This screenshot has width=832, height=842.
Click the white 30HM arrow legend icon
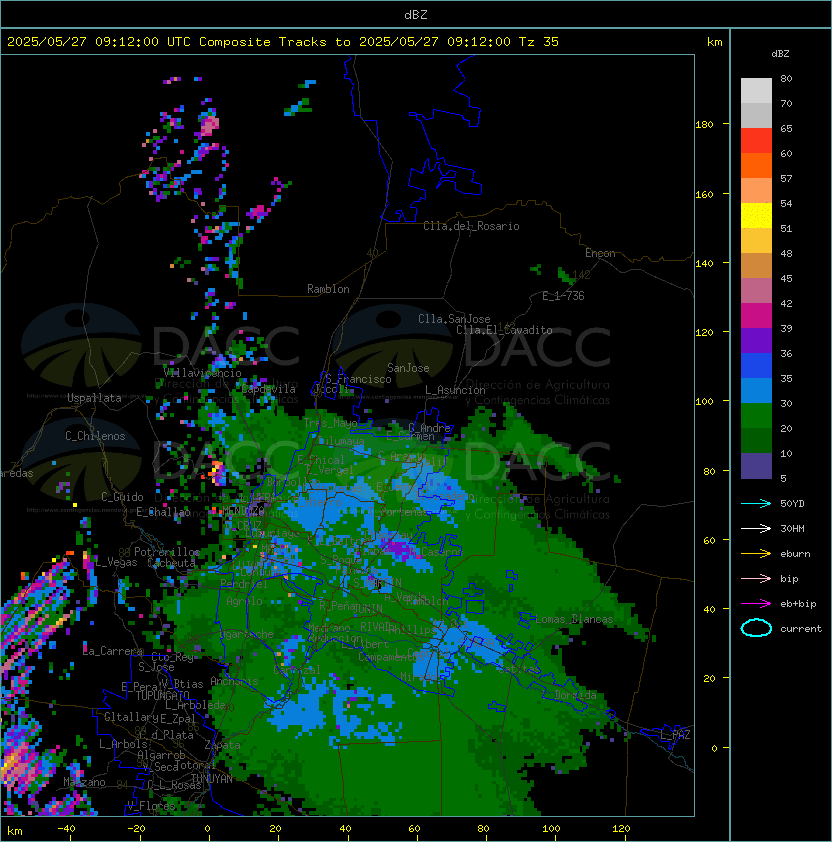coord(756,529)
